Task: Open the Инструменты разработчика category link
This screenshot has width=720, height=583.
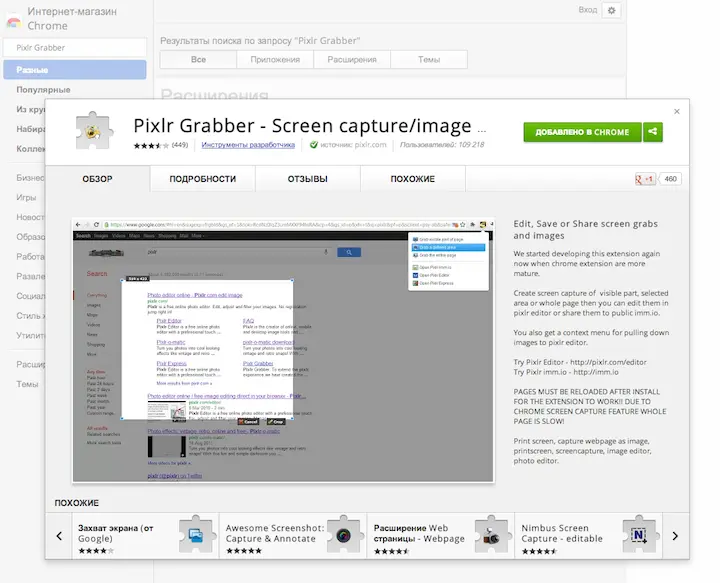Action: pos(248,145)
